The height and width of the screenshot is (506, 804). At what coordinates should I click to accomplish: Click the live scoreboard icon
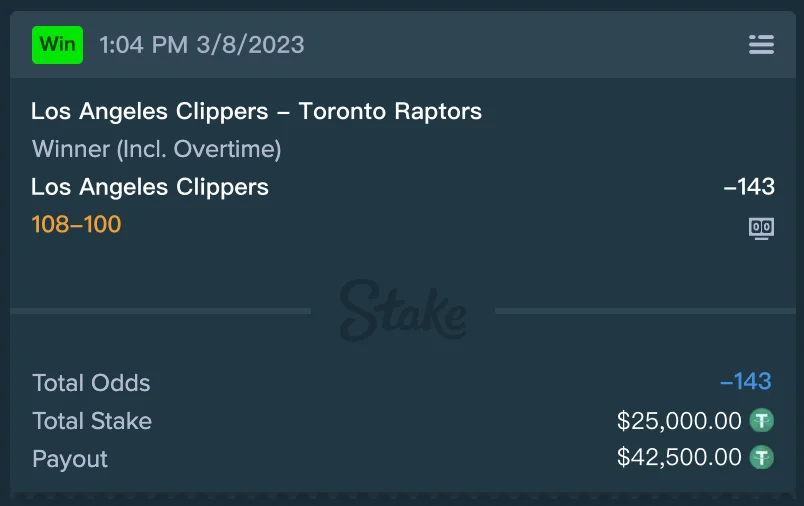pyautogui.click(x=761, y=228)
